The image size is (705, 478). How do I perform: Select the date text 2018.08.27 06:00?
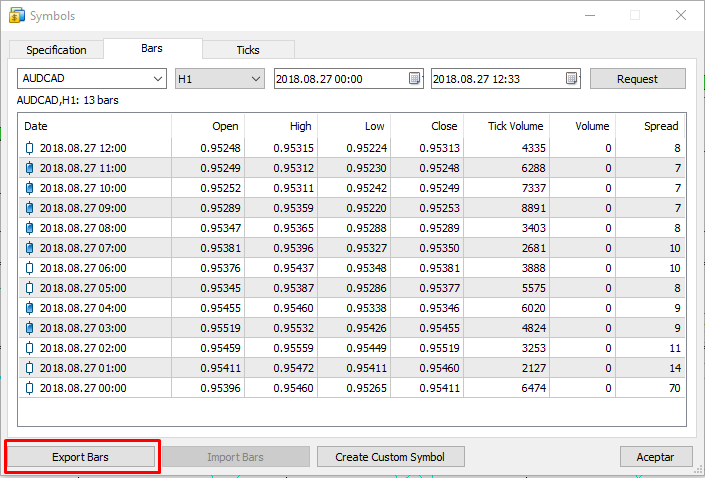pos(83,268)
